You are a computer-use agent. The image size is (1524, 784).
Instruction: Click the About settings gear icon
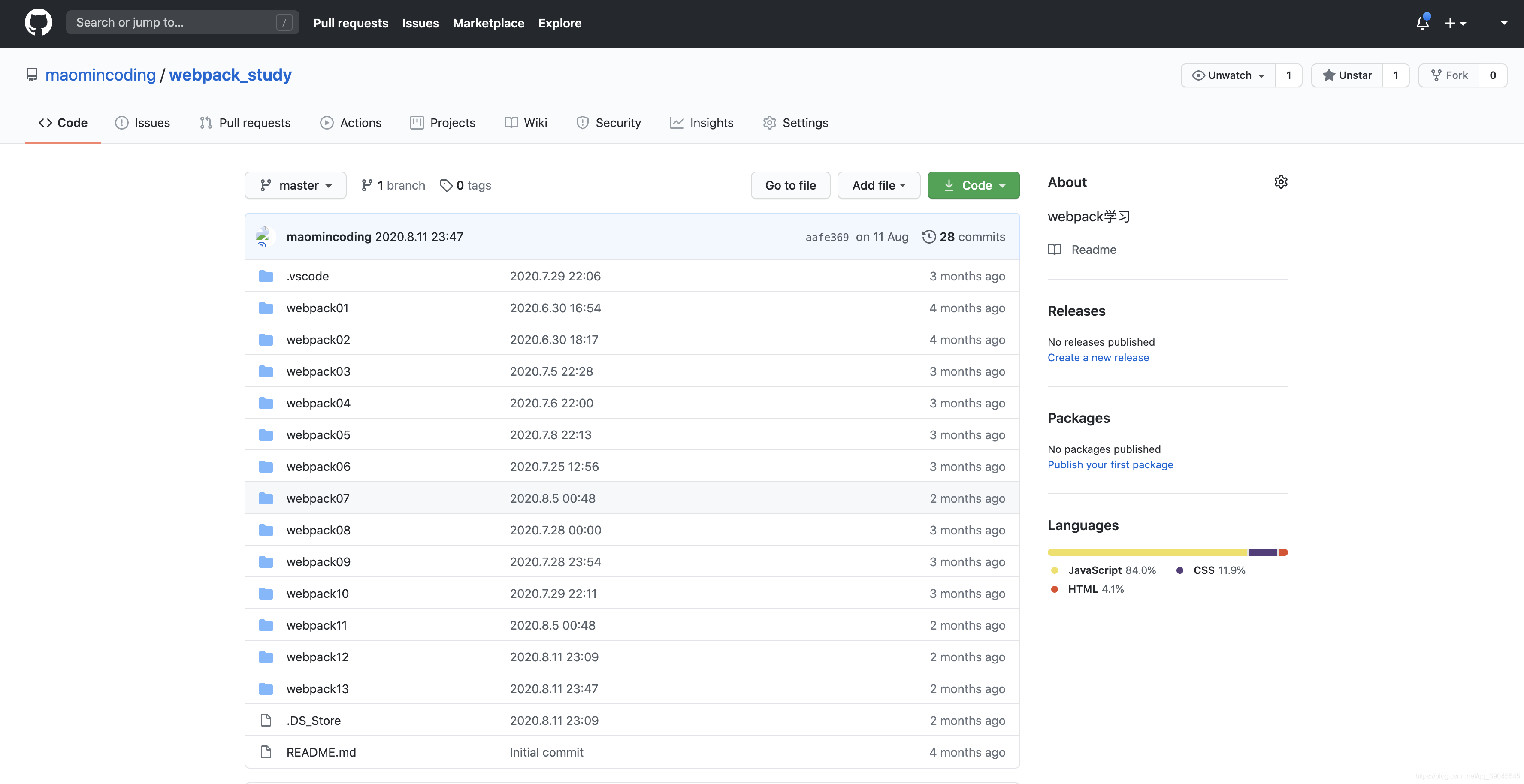coord(1281,181)
